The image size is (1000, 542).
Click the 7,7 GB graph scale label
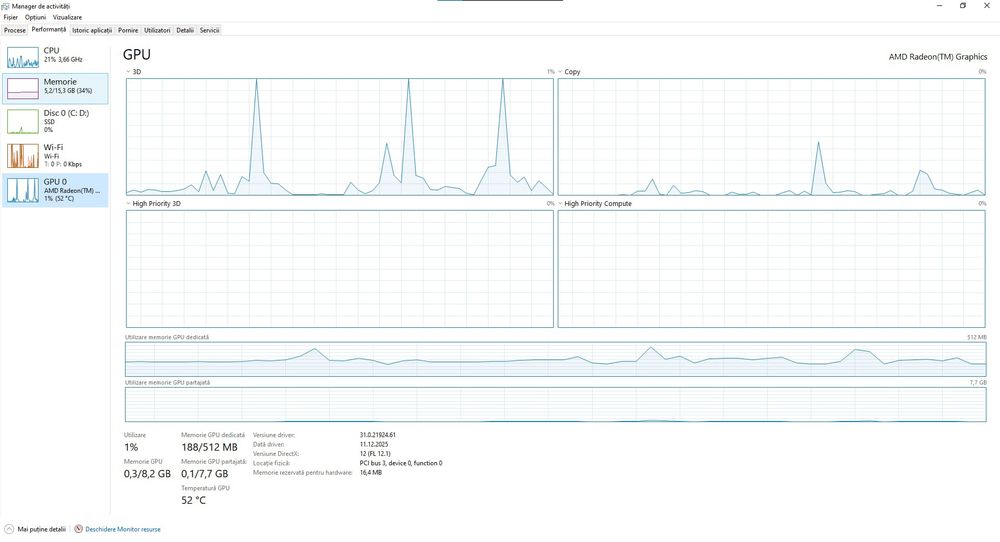tap(978, 383)
